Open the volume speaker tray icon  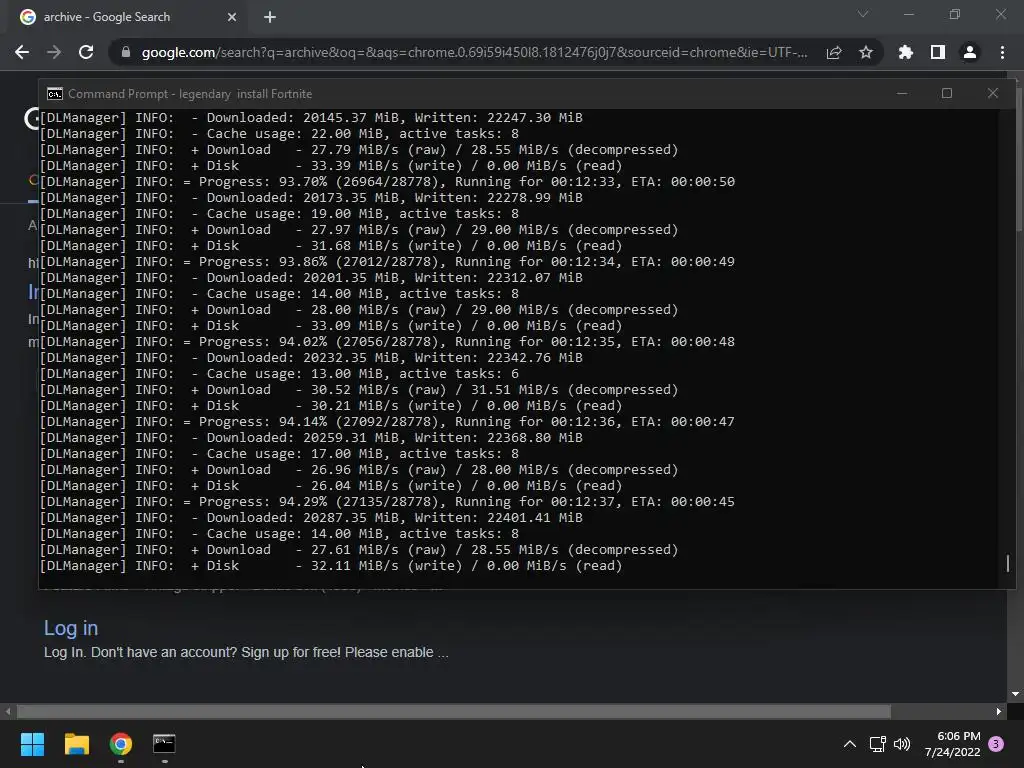[902, 744]
